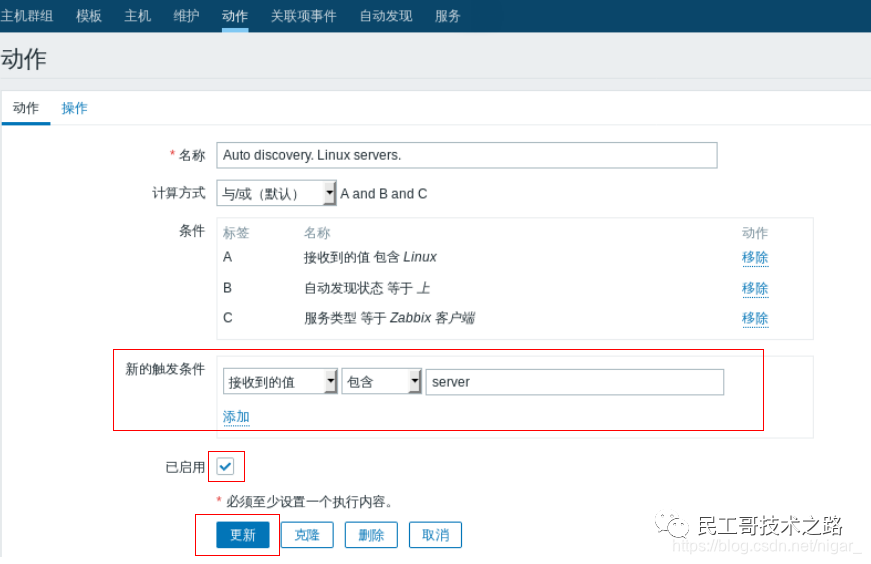Click the 删除 button
The width and height of the screenshot is (871, 564).
pos(371,535)
